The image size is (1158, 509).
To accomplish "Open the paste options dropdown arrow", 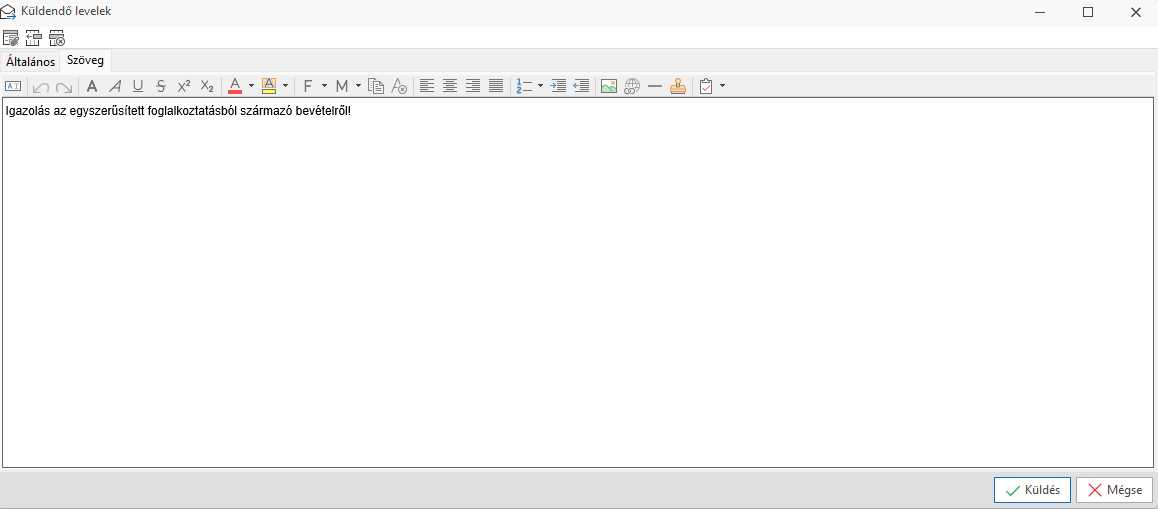I will [x=722, y=86].
